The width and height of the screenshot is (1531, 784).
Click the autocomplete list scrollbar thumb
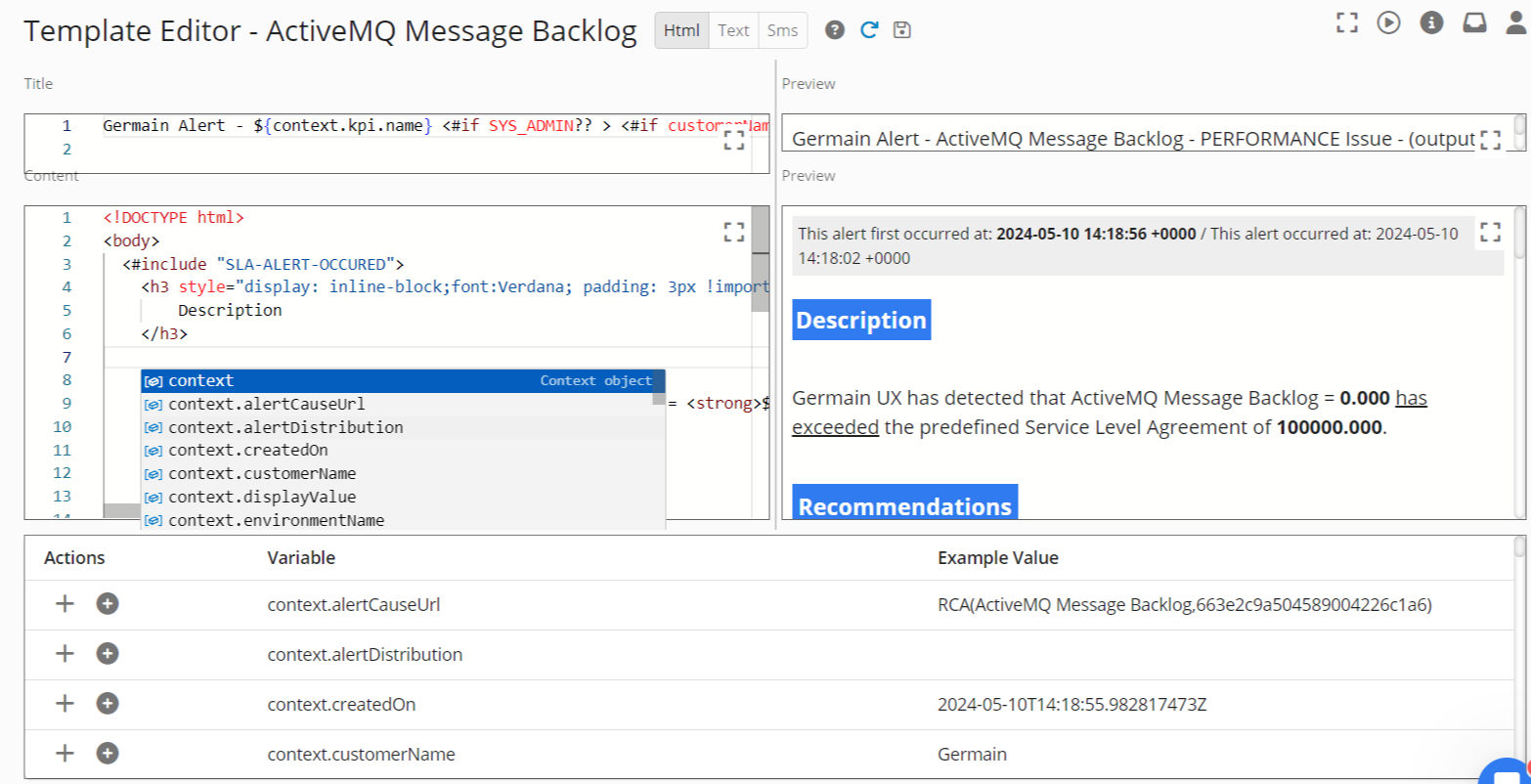tap(659, 387)
